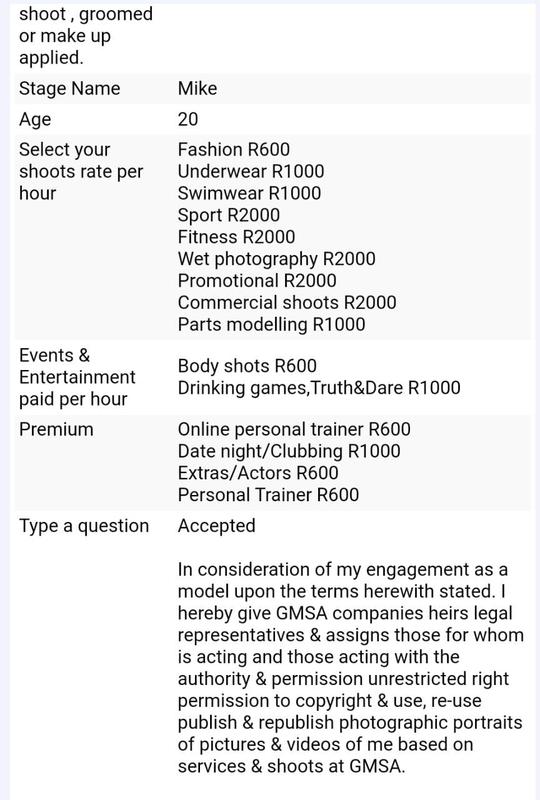This screenshot has width=540, height=800.
Task: Click the Sport R2000 entry
Action: [229, 215]
